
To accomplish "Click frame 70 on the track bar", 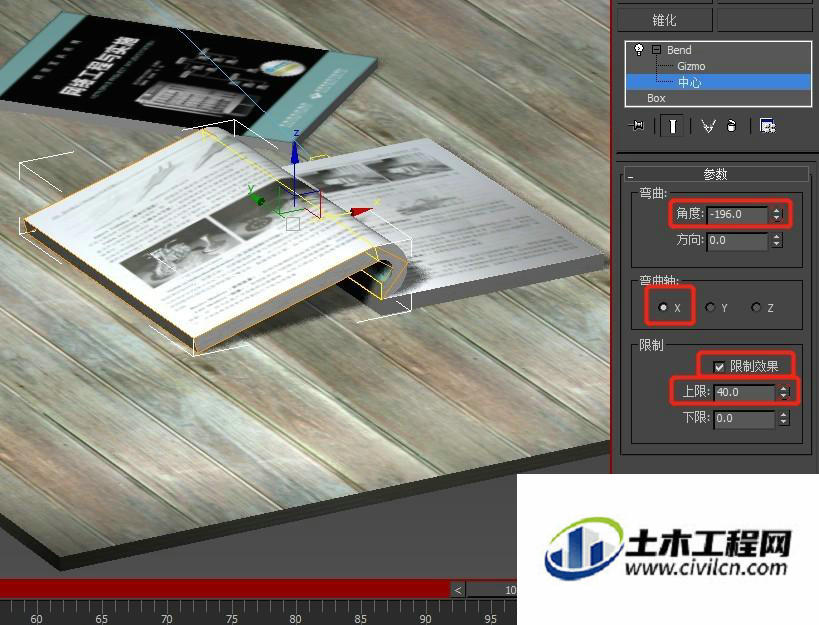I will point(166,618).
